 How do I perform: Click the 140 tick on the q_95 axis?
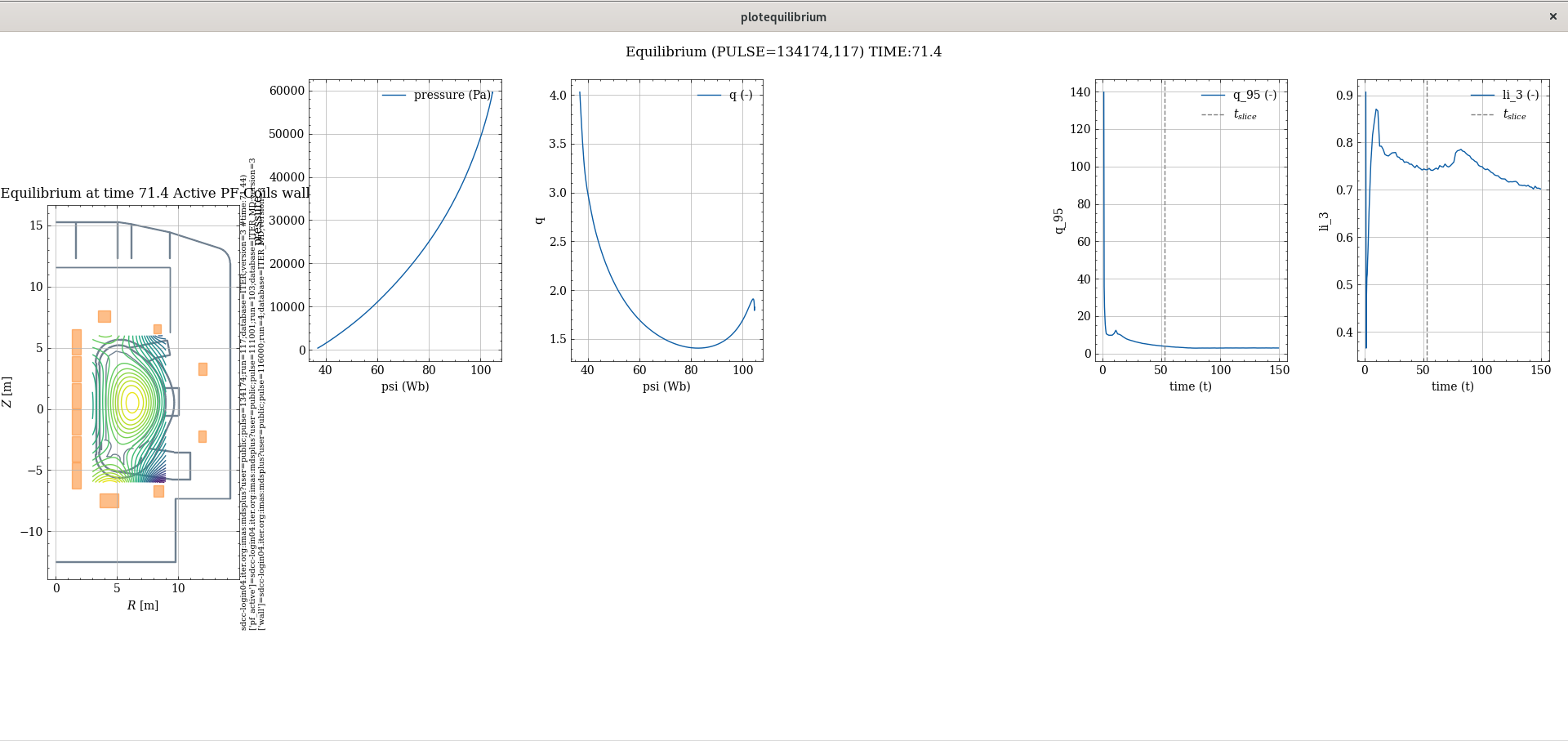coord(1080,92)
